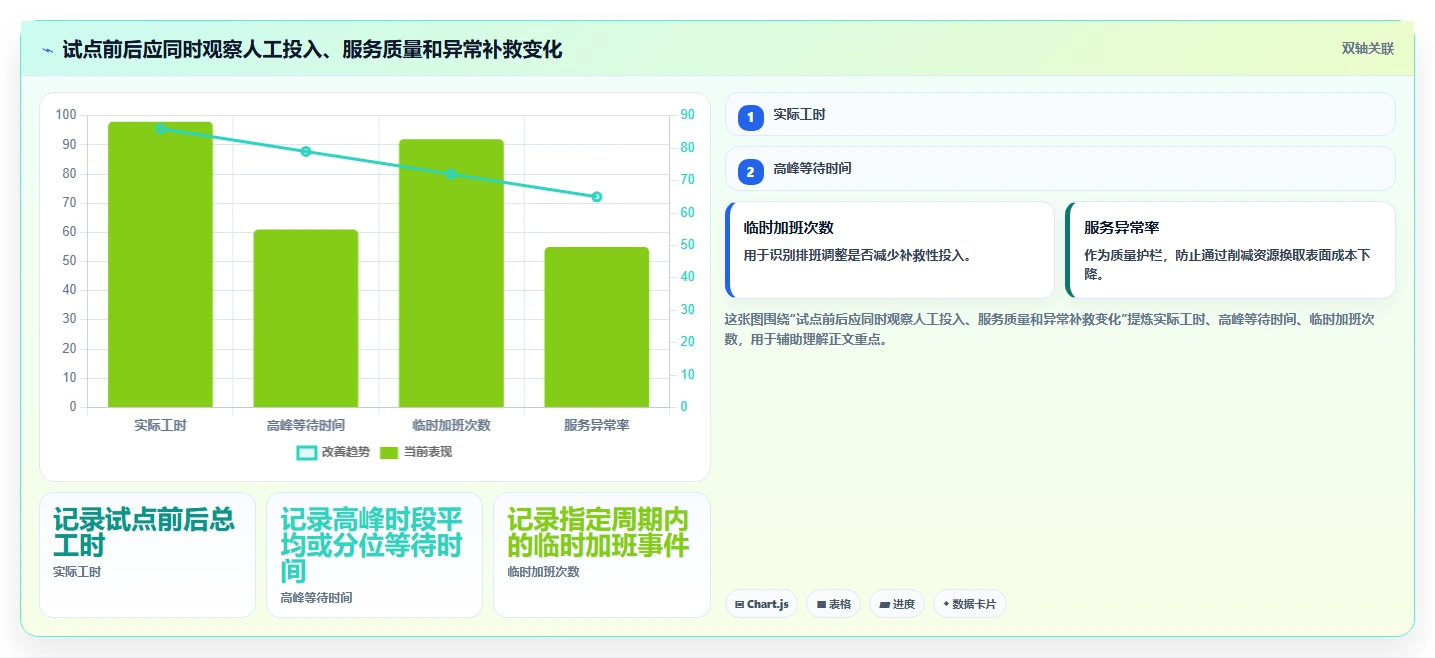The width and height of the screenshot is (1435, 658).
Task: Click small 高峰等待时间 caption in second data card
Action: pos(316,598)
